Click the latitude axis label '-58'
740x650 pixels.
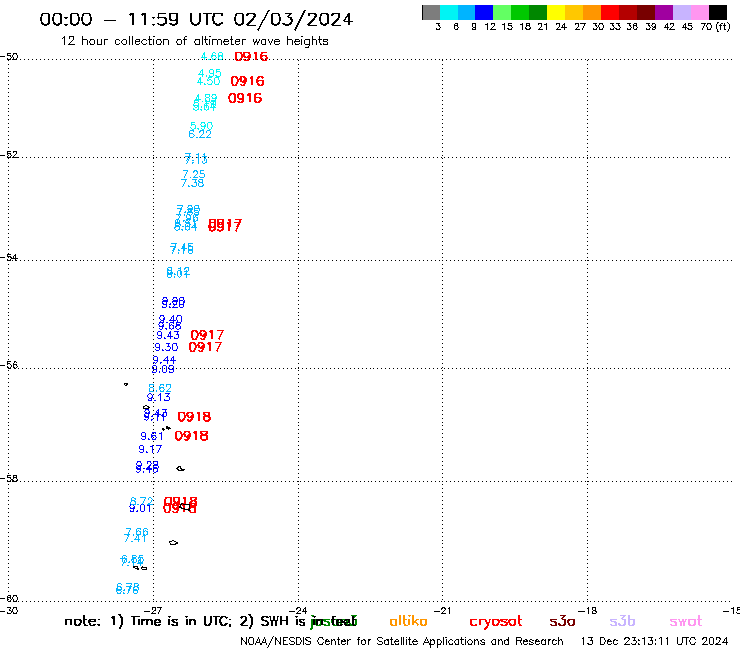[x=9, y=479]
